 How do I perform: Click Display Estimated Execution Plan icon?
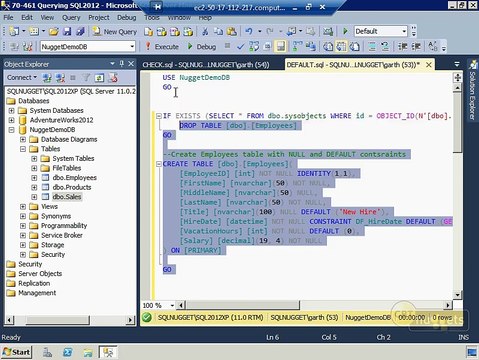pyautogui.click(x=254, y=47)
